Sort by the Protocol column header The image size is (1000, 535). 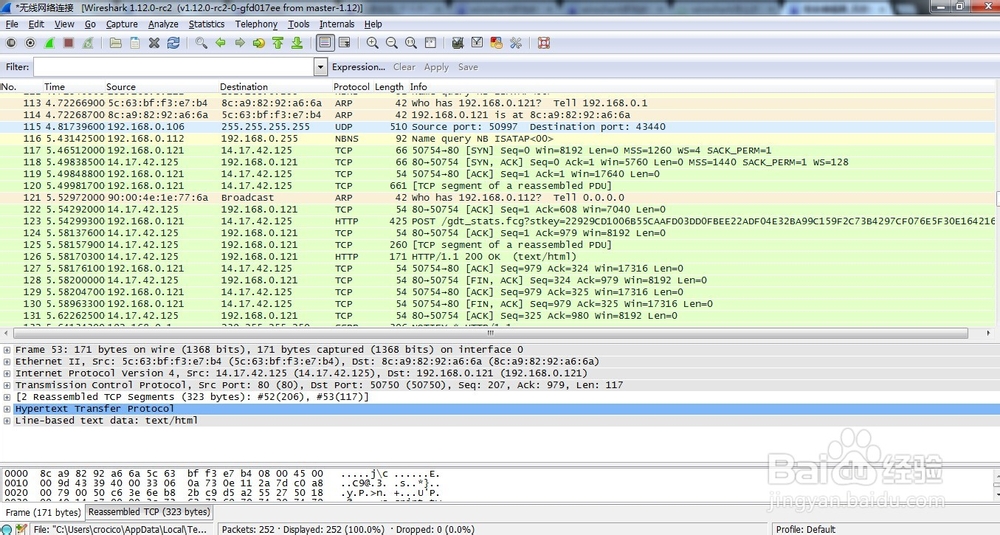[x=351, y=87]
